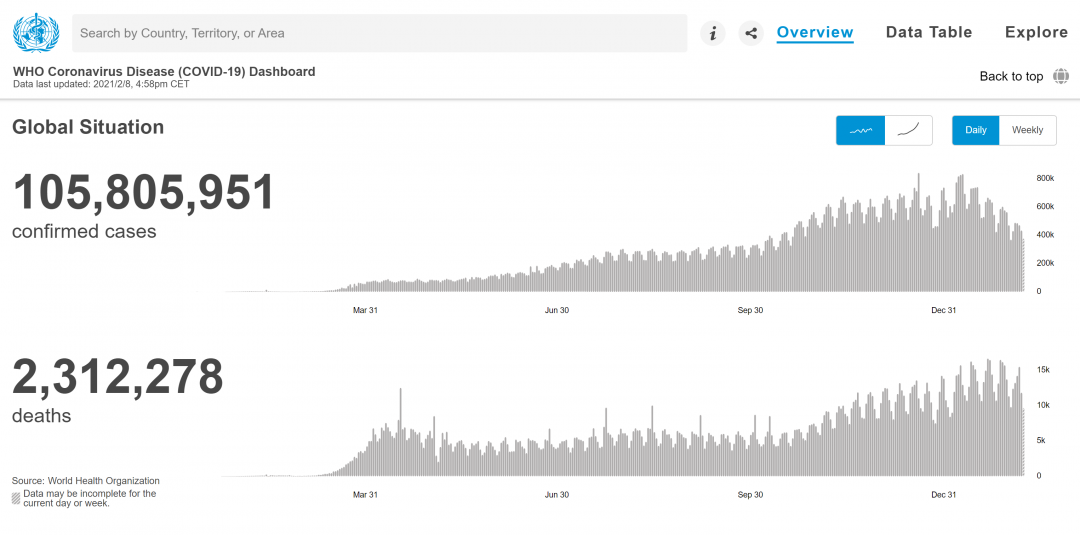Click the WHO logo icon
The image size is (1080, 535).
[x=36, y=32]
